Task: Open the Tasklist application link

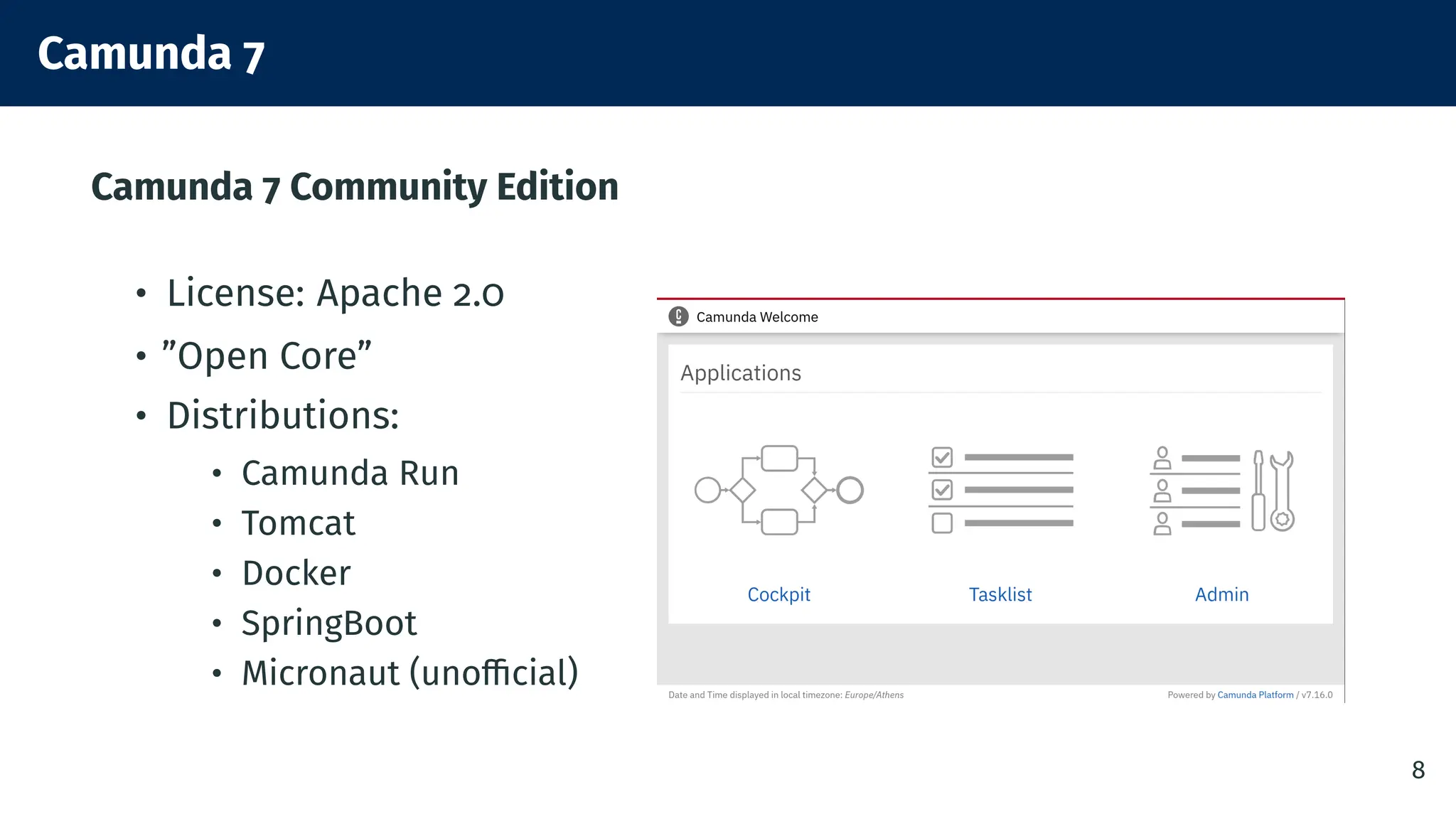Action: (1000, 594)
